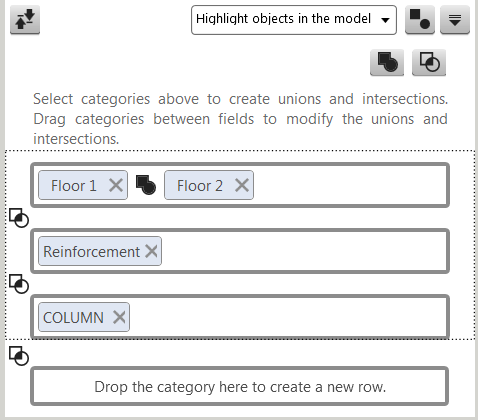
Task: Open the Highlight objects in the model dropdown
Action: (x=294, y=20)
